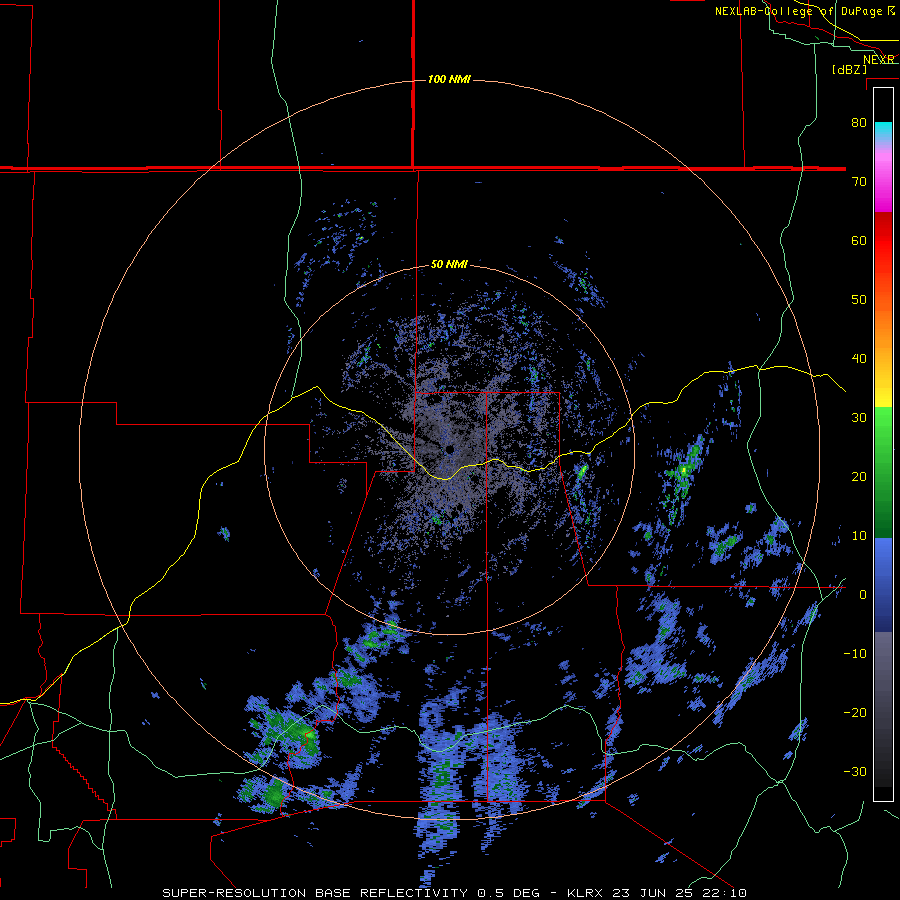This screenshot has width=900, height=900.
Task: Click the -20 dBZ value on the scale
Action: (855, 713)
